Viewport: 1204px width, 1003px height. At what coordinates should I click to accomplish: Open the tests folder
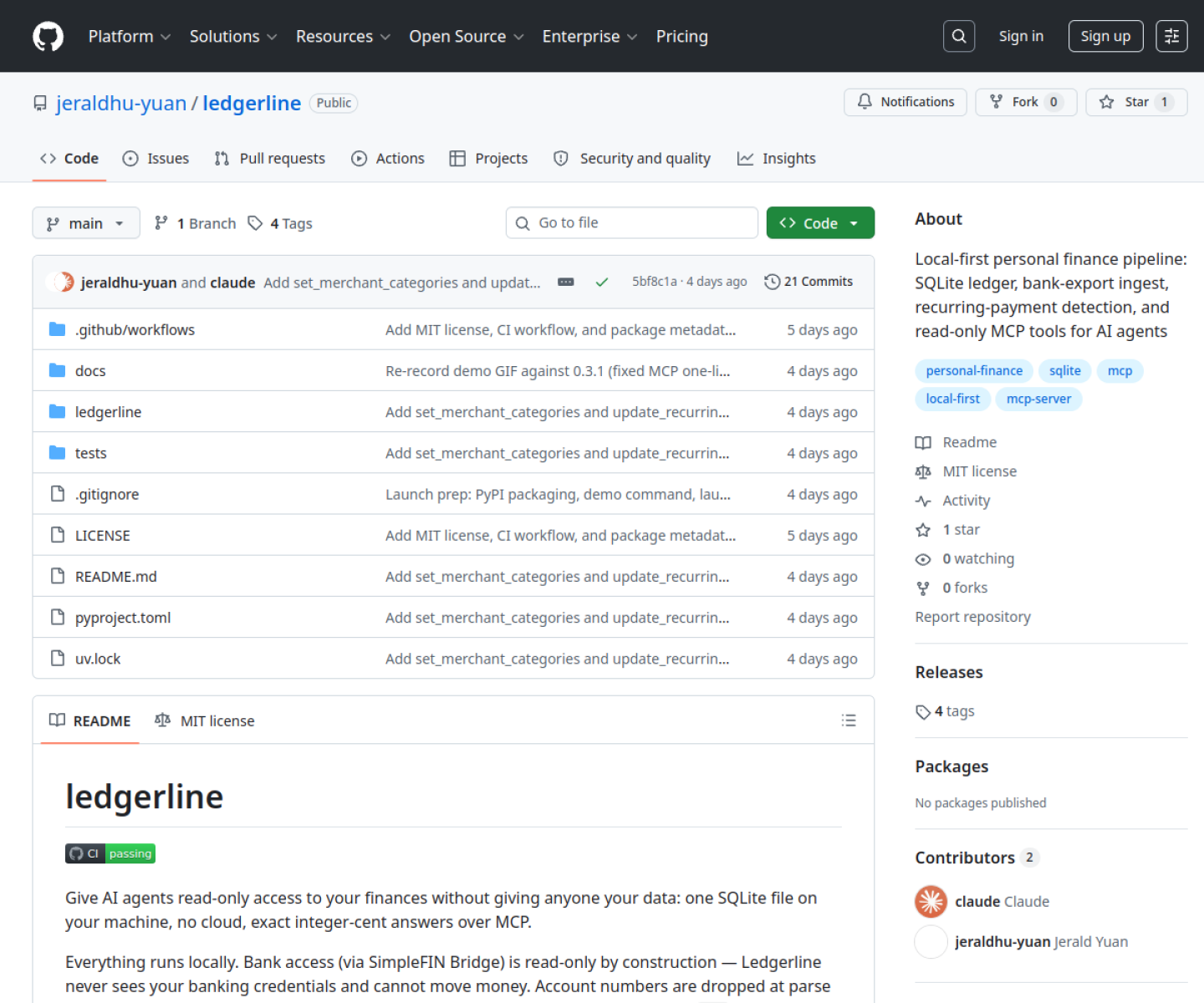(x=91, y=453)
